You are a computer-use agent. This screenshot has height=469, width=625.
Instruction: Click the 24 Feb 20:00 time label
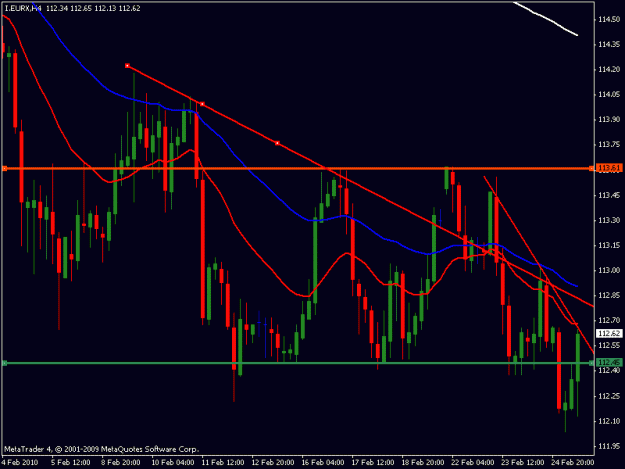click(x=573, y=462)
